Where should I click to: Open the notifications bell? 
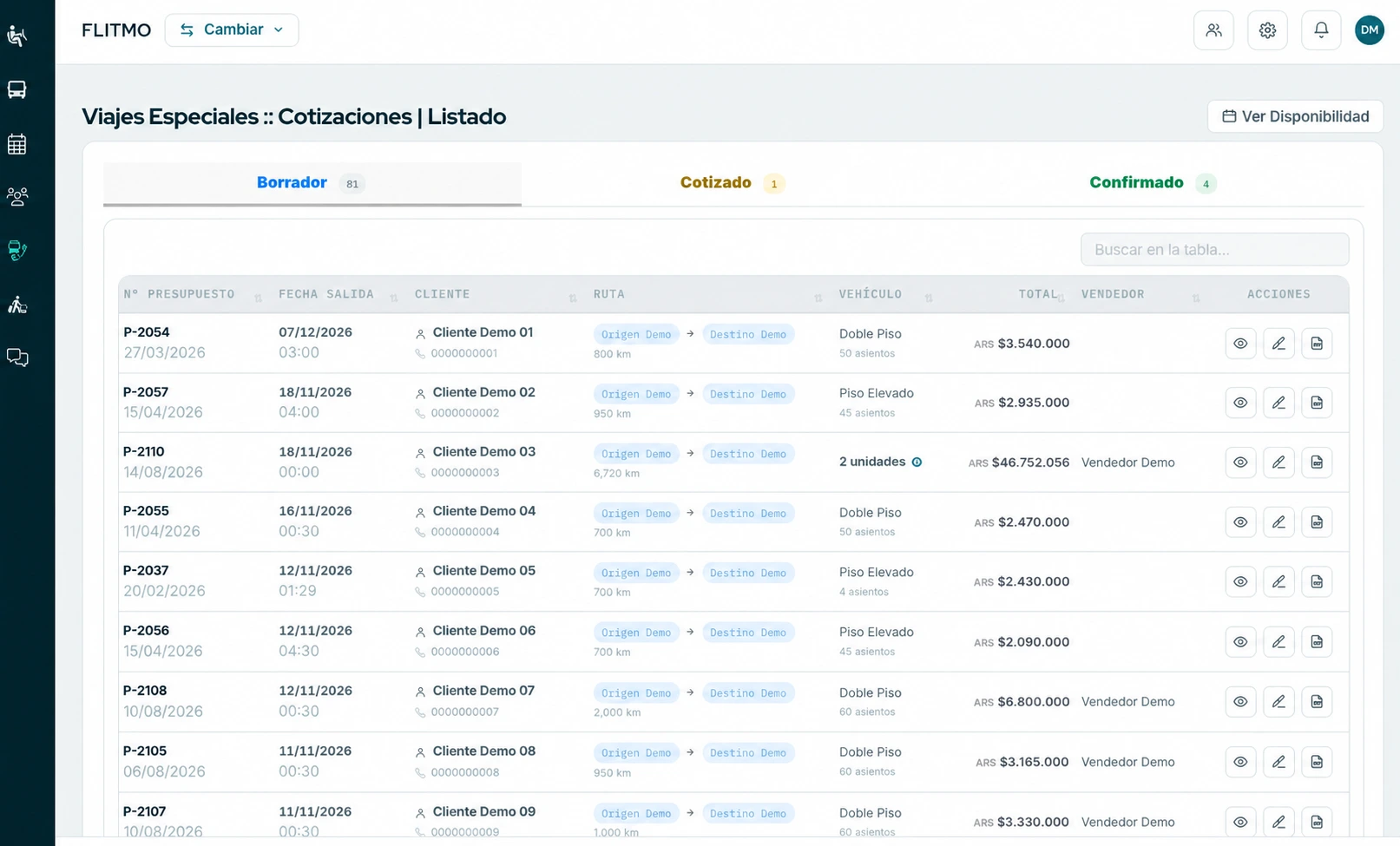(1321, 30)
